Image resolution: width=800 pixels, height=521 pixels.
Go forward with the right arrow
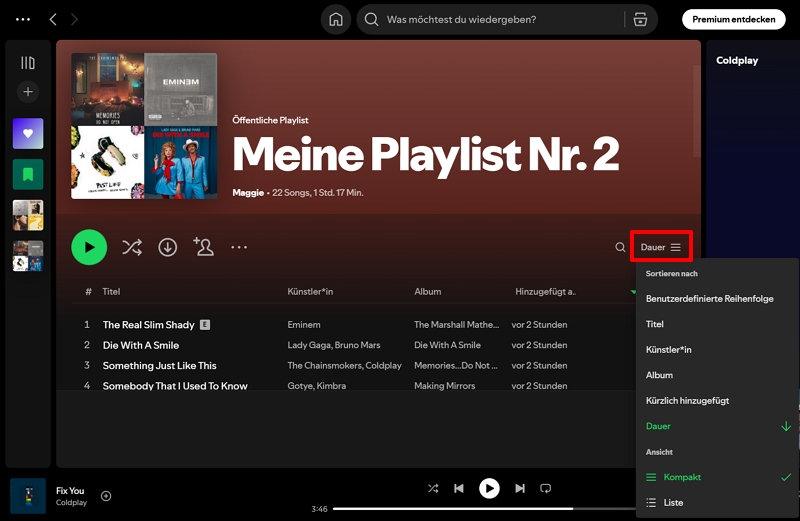point(74,19)
